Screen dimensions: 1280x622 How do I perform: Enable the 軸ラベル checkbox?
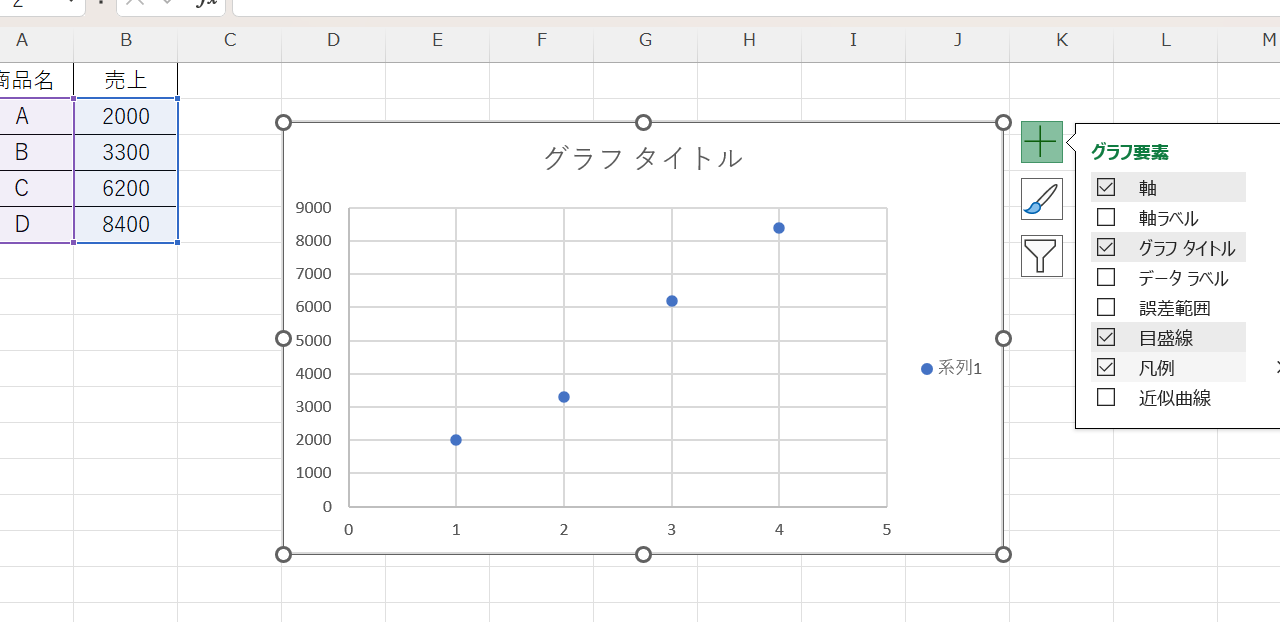click(x=1106, y=217)
